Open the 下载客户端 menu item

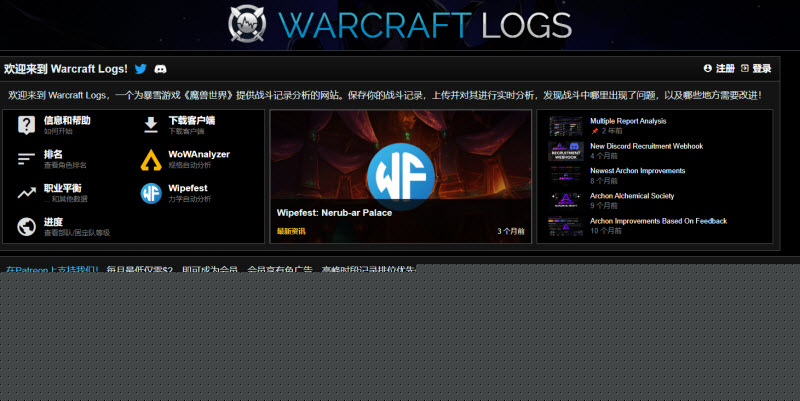[x=191, y=120]
